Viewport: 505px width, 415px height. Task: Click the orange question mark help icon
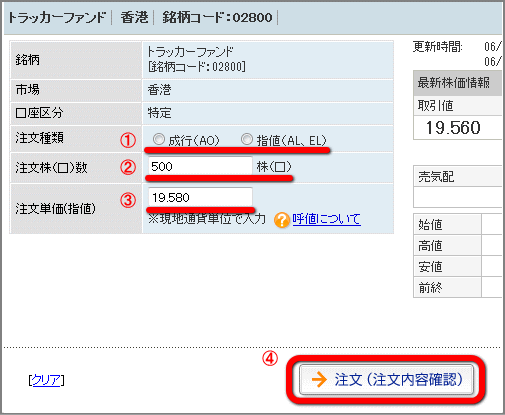click(x=282, y=220)
